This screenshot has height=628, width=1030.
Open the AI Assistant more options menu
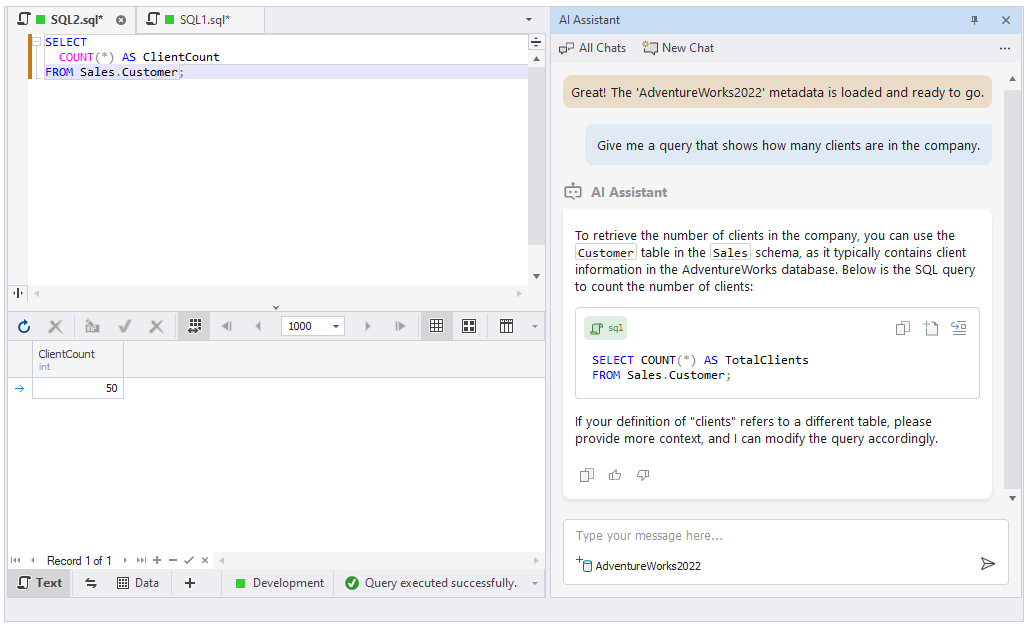click(1005, 48)
